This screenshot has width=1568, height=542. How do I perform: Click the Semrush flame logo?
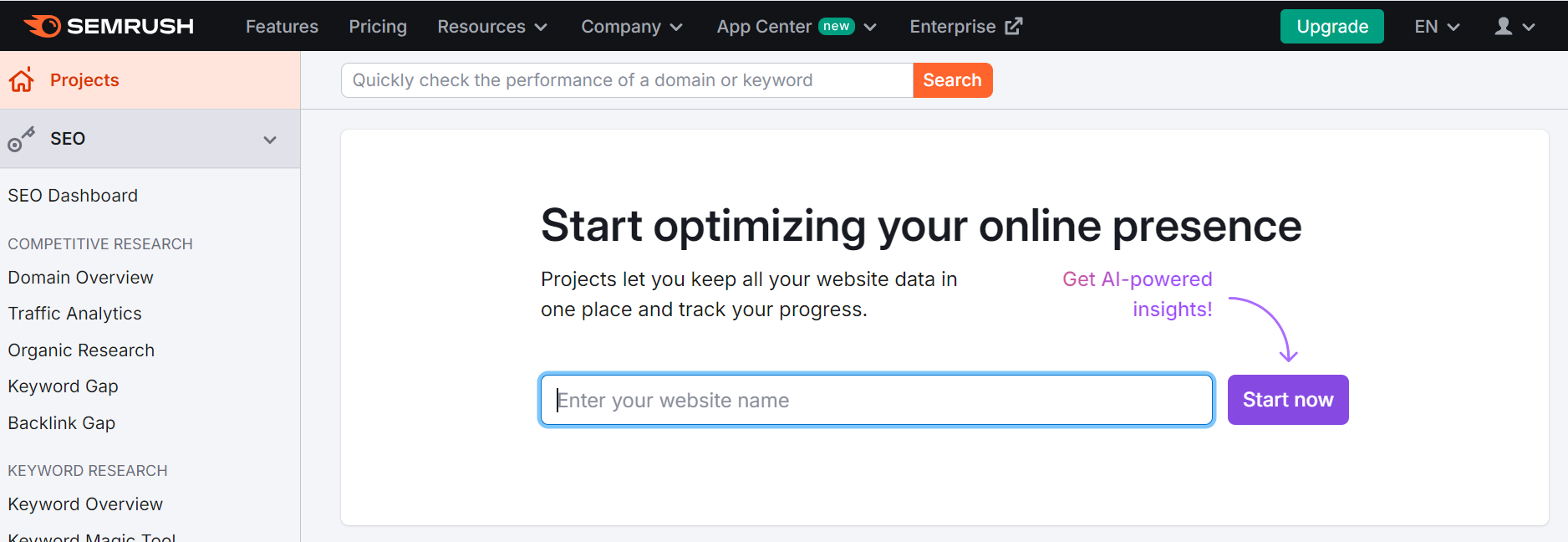click(42, 26)
